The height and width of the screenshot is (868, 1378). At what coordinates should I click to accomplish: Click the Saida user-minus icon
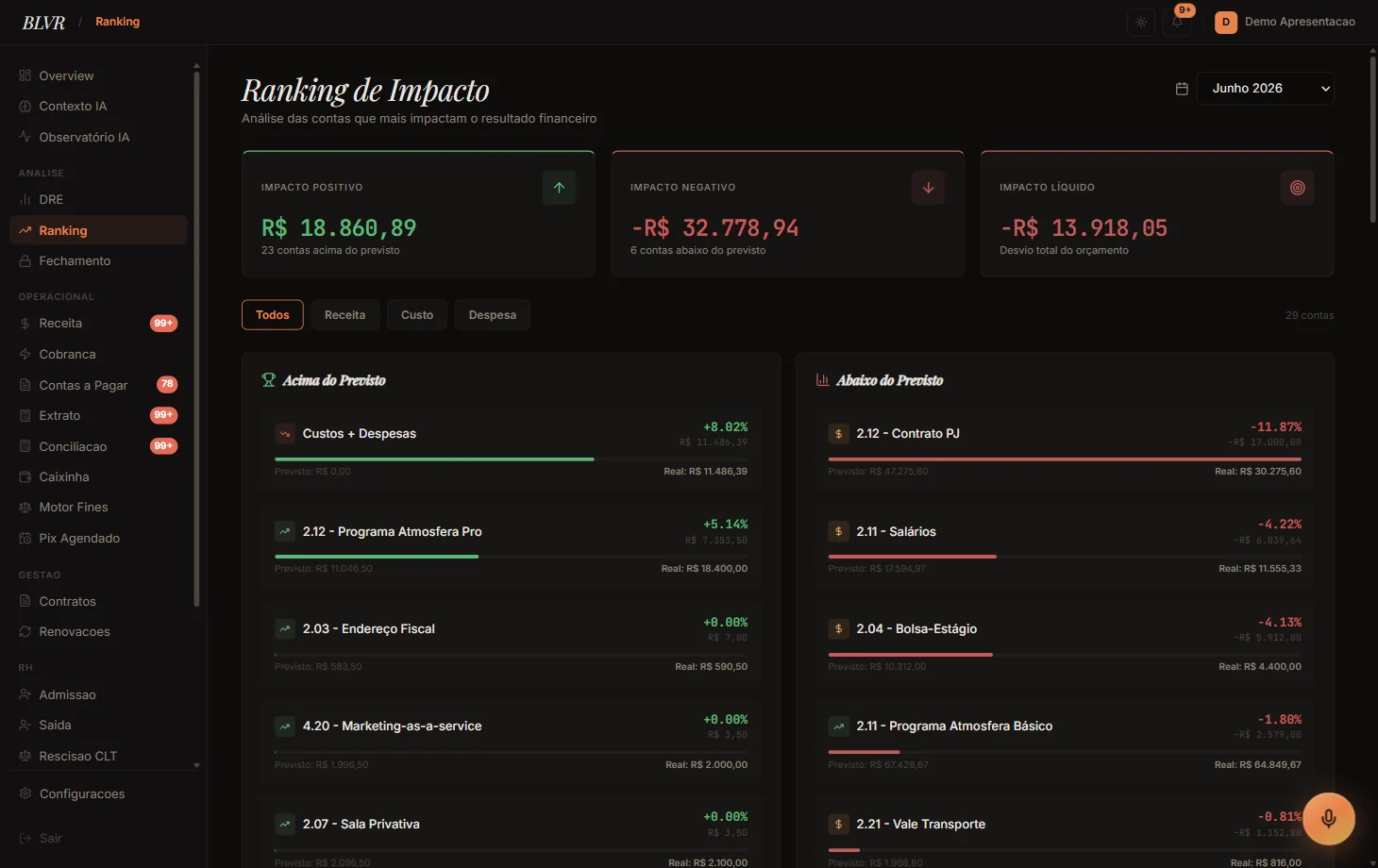(25, 726)
